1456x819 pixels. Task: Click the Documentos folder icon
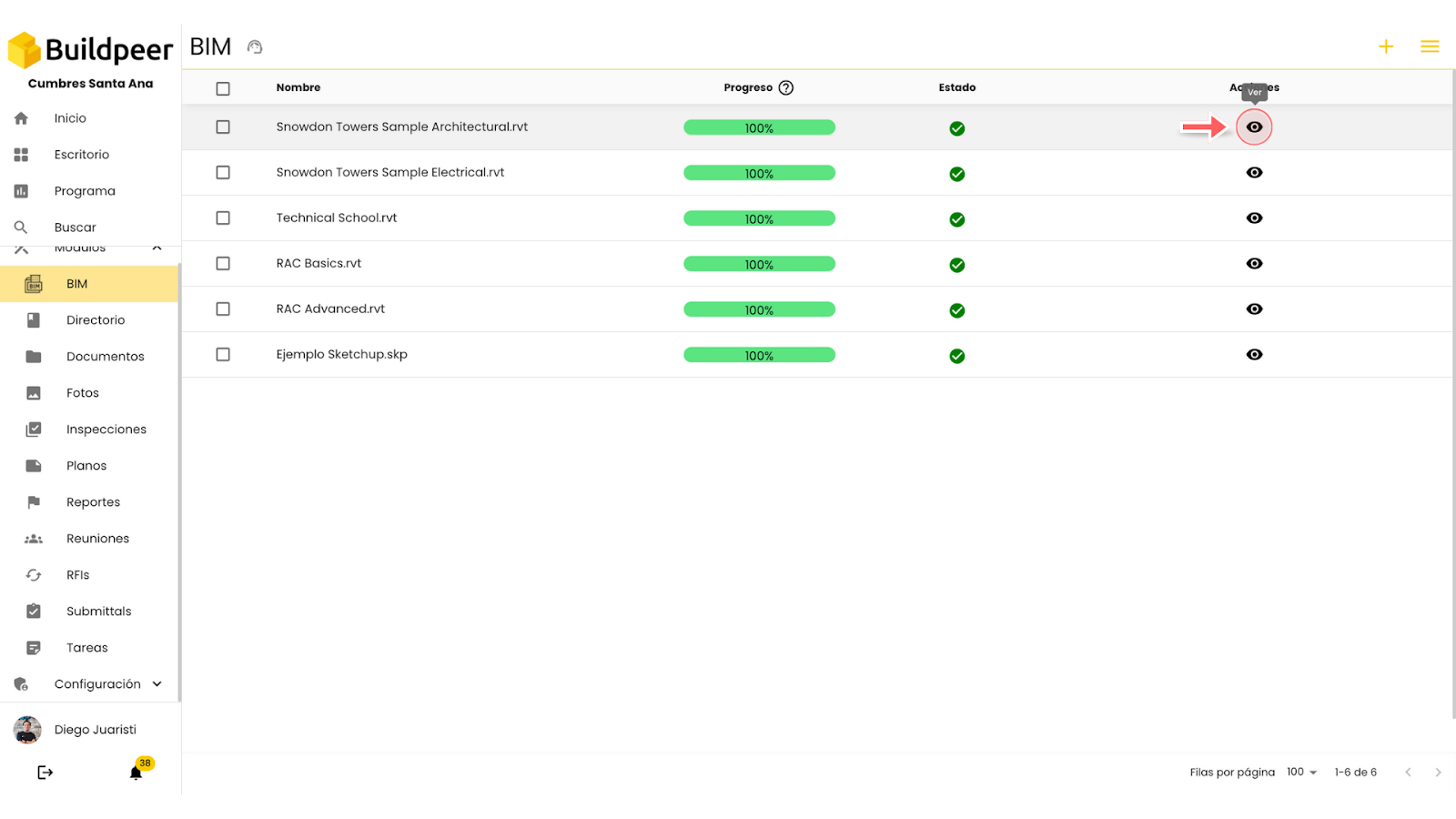tap(34, 357)
